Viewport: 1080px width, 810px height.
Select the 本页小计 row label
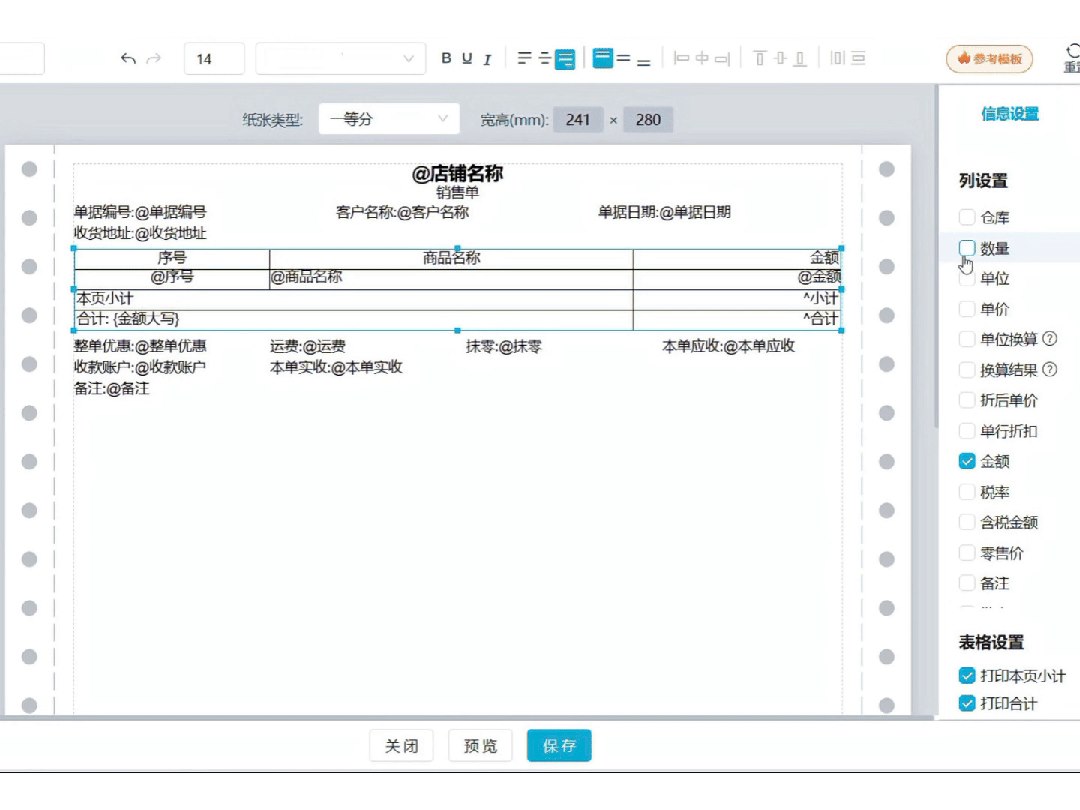105,298
